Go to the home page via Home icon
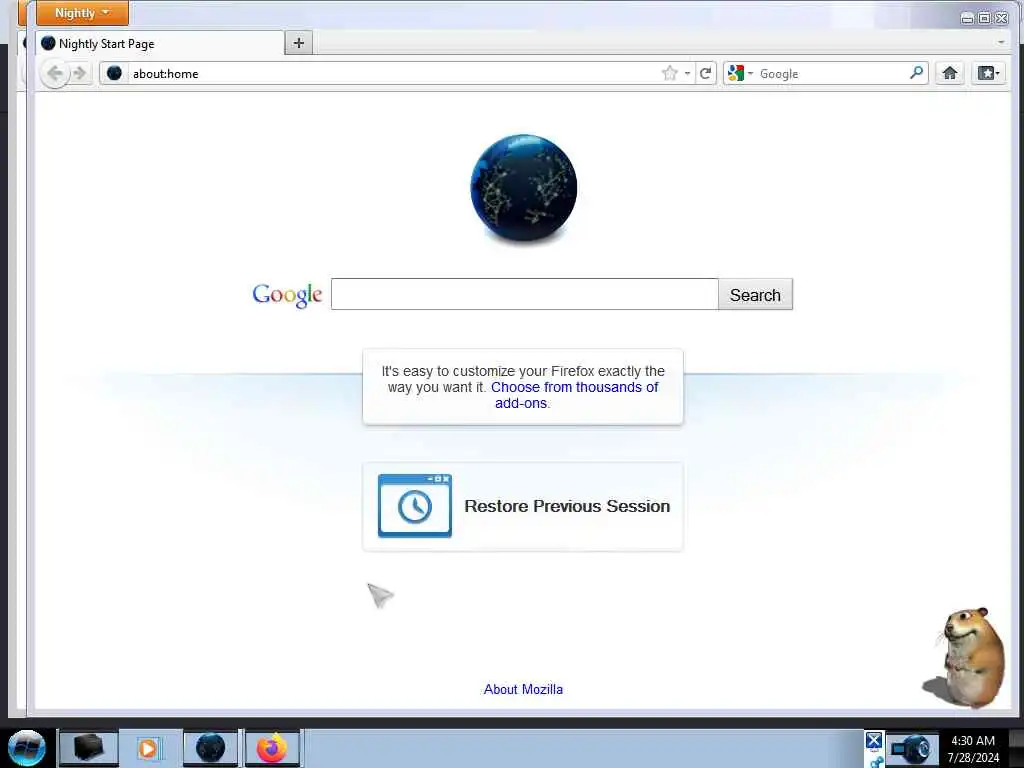The image size is (1024, 768). pos(950,73)
